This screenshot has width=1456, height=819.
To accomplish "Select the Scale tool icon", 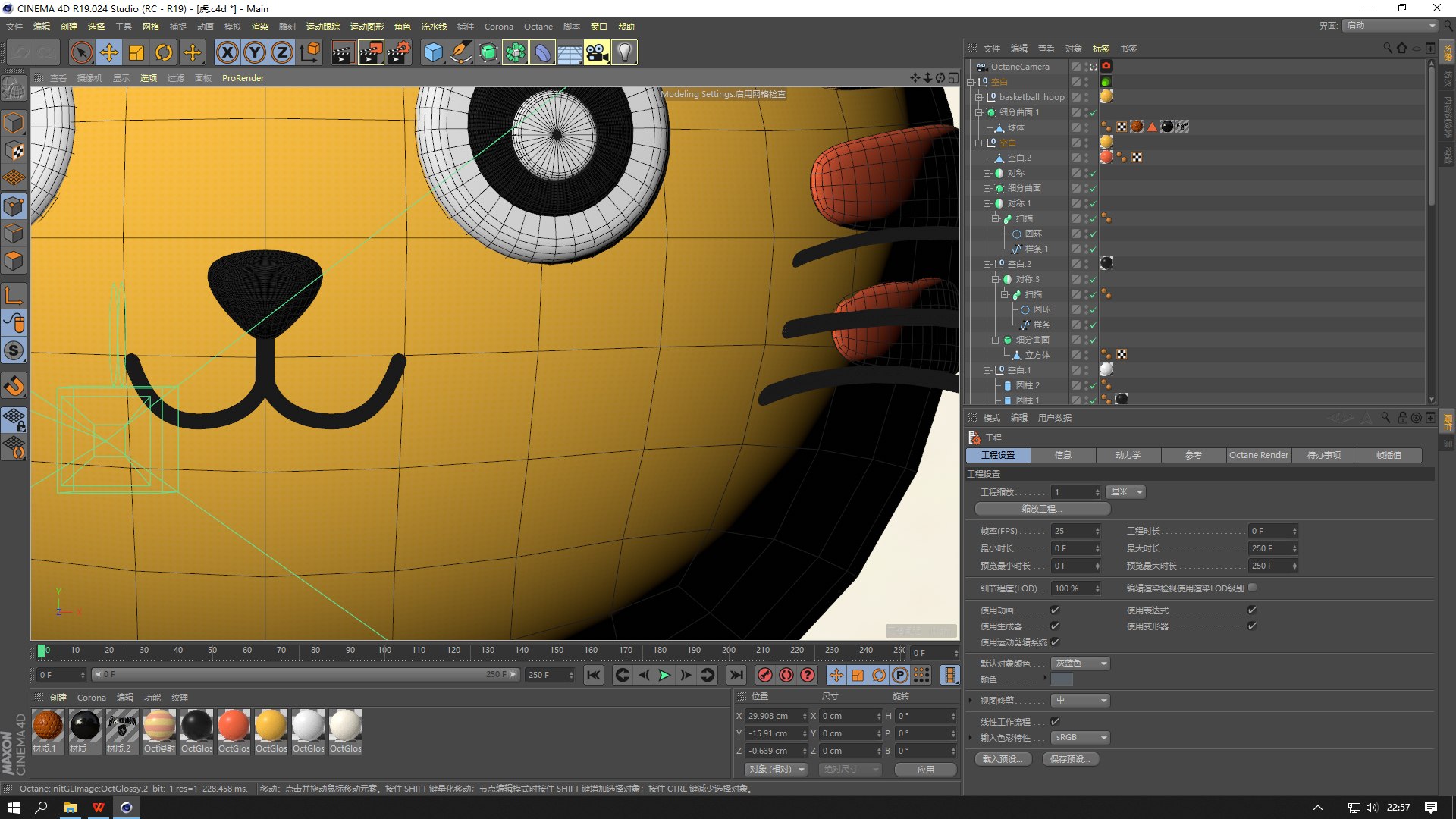I will (x=136, y=53).
